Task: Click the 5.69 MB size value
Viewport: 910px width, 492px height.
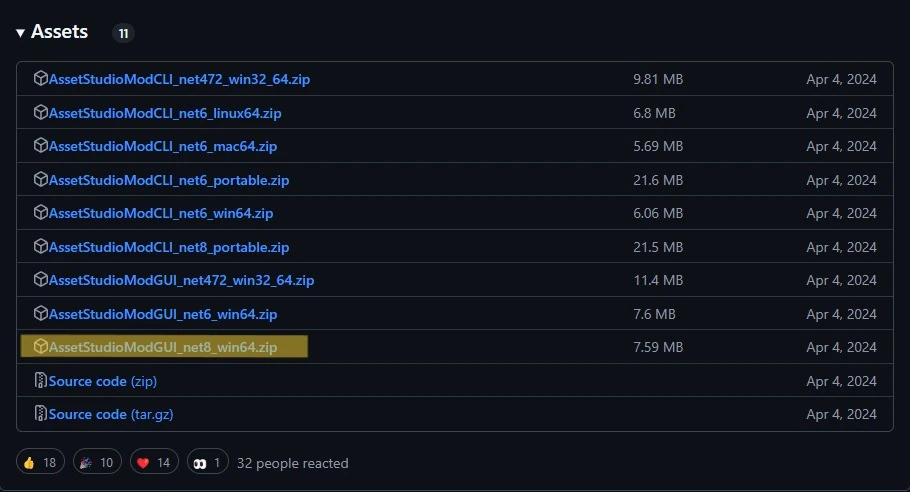Action: coord(658,146)
